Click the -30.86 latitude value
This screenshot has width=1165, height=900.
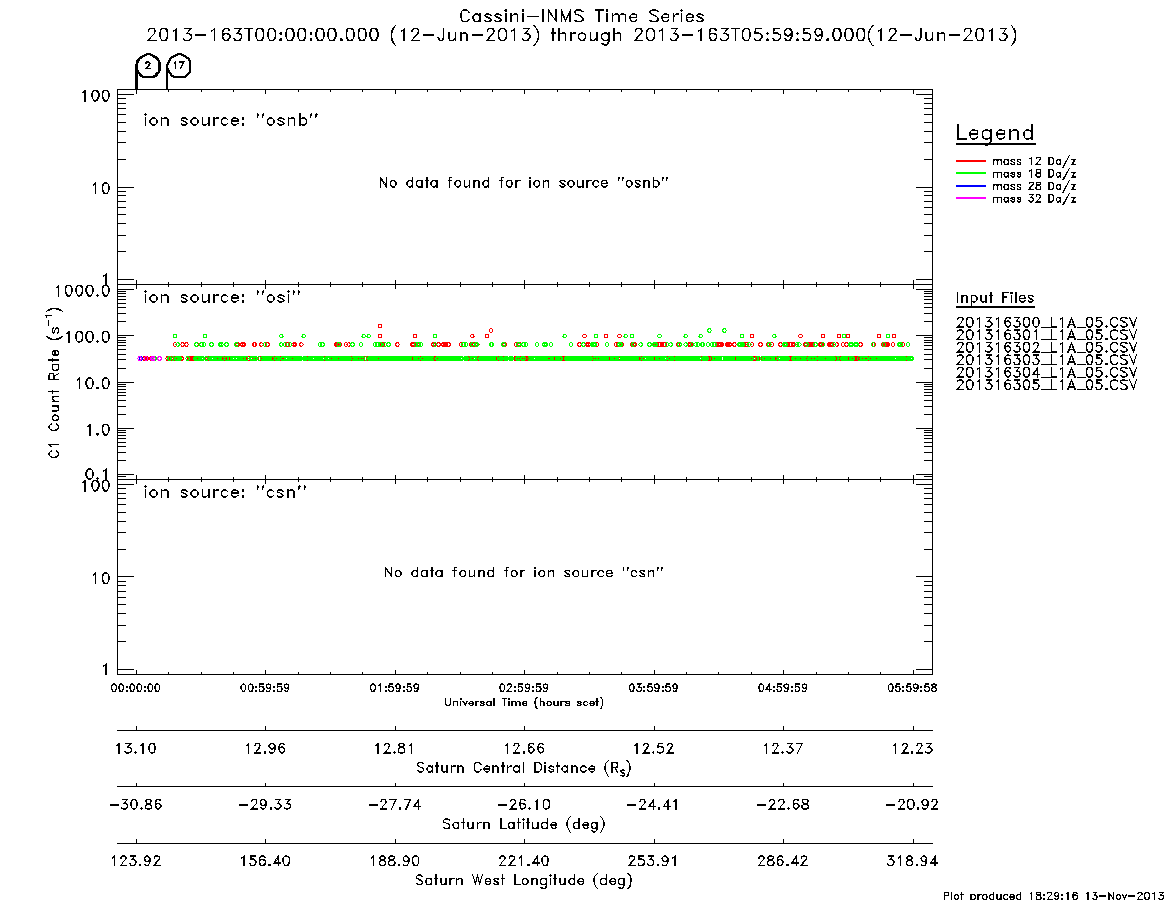[x=135, y=805]
